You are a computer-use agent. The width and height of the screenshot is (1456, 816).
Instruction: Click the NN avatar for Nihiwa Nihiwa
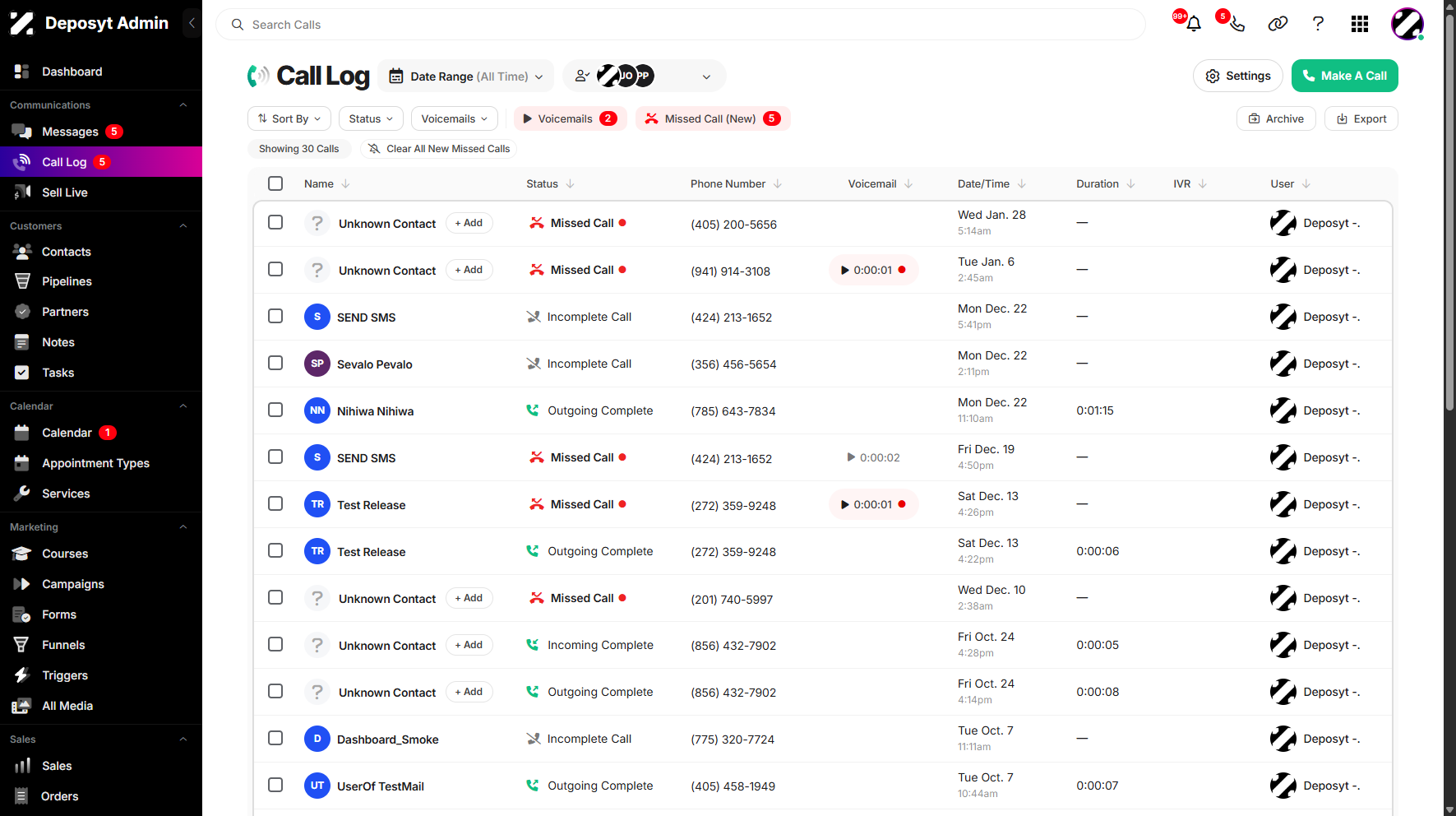click(317, 410)
